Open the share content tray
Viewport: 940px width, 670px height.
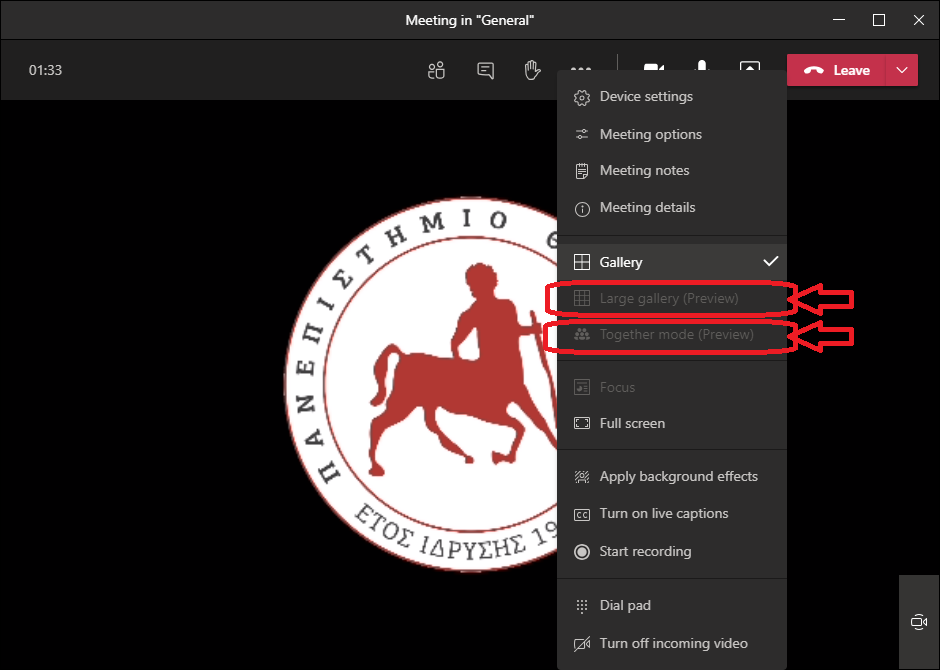(x=750, y=65)
